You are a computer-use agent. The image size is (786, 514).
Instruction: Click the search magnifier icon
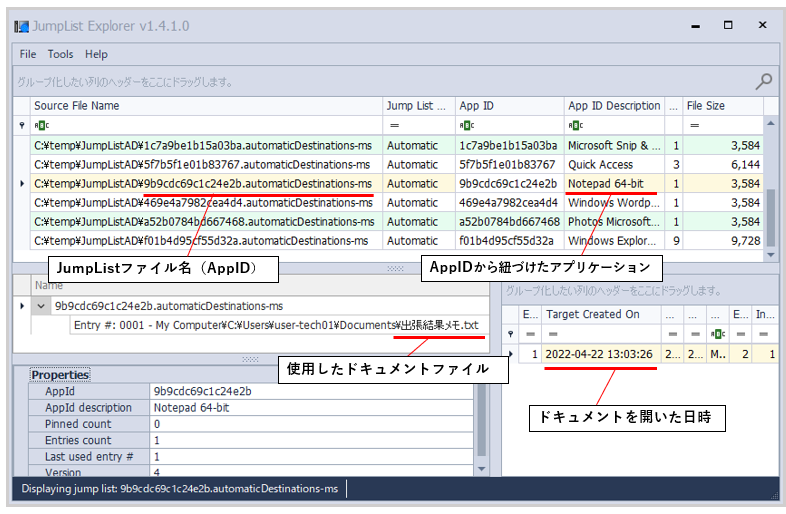[763, 81]
